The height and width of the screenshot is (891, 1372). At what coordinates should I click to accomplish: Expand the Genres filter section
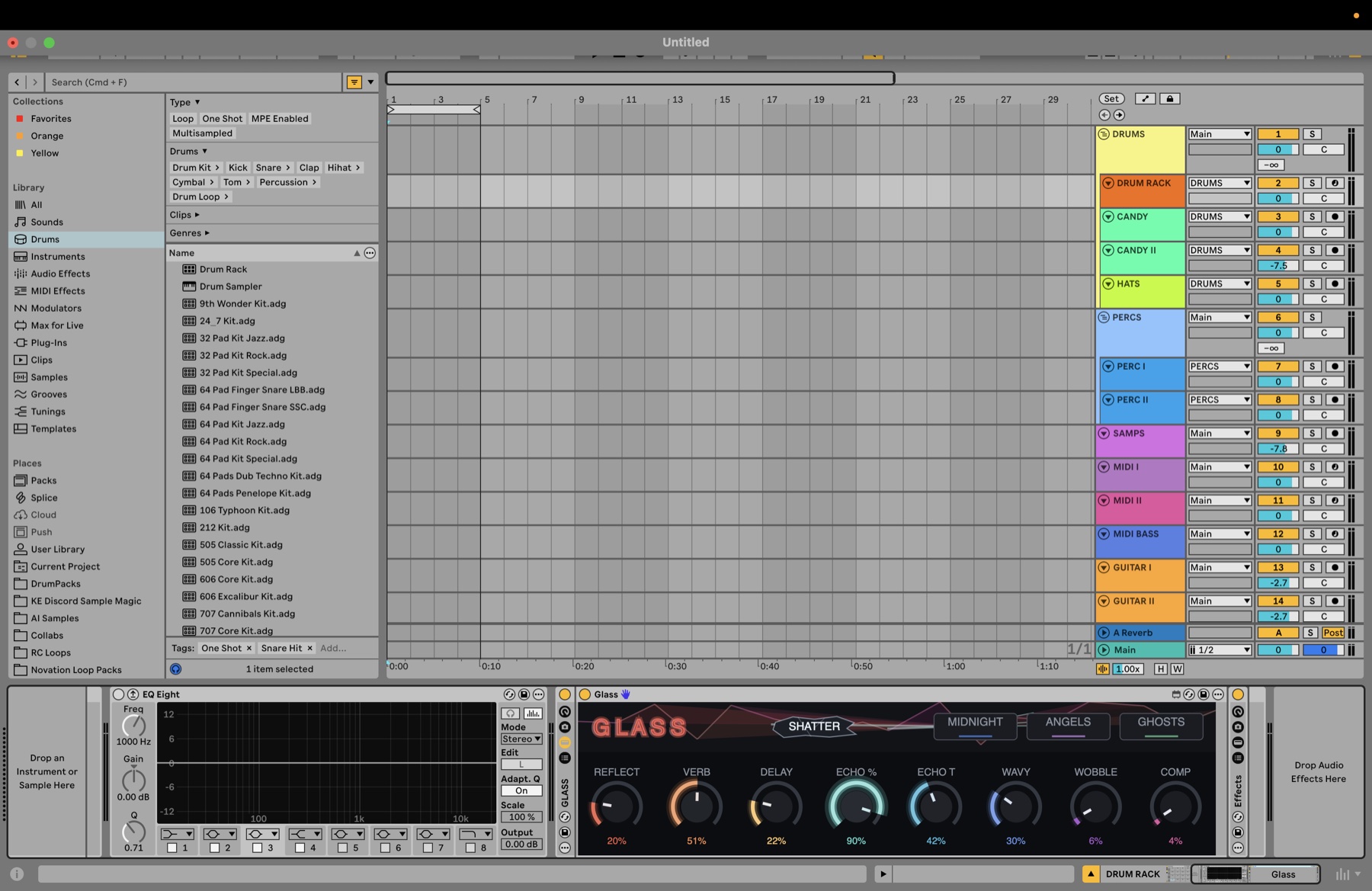click(189, 233)
